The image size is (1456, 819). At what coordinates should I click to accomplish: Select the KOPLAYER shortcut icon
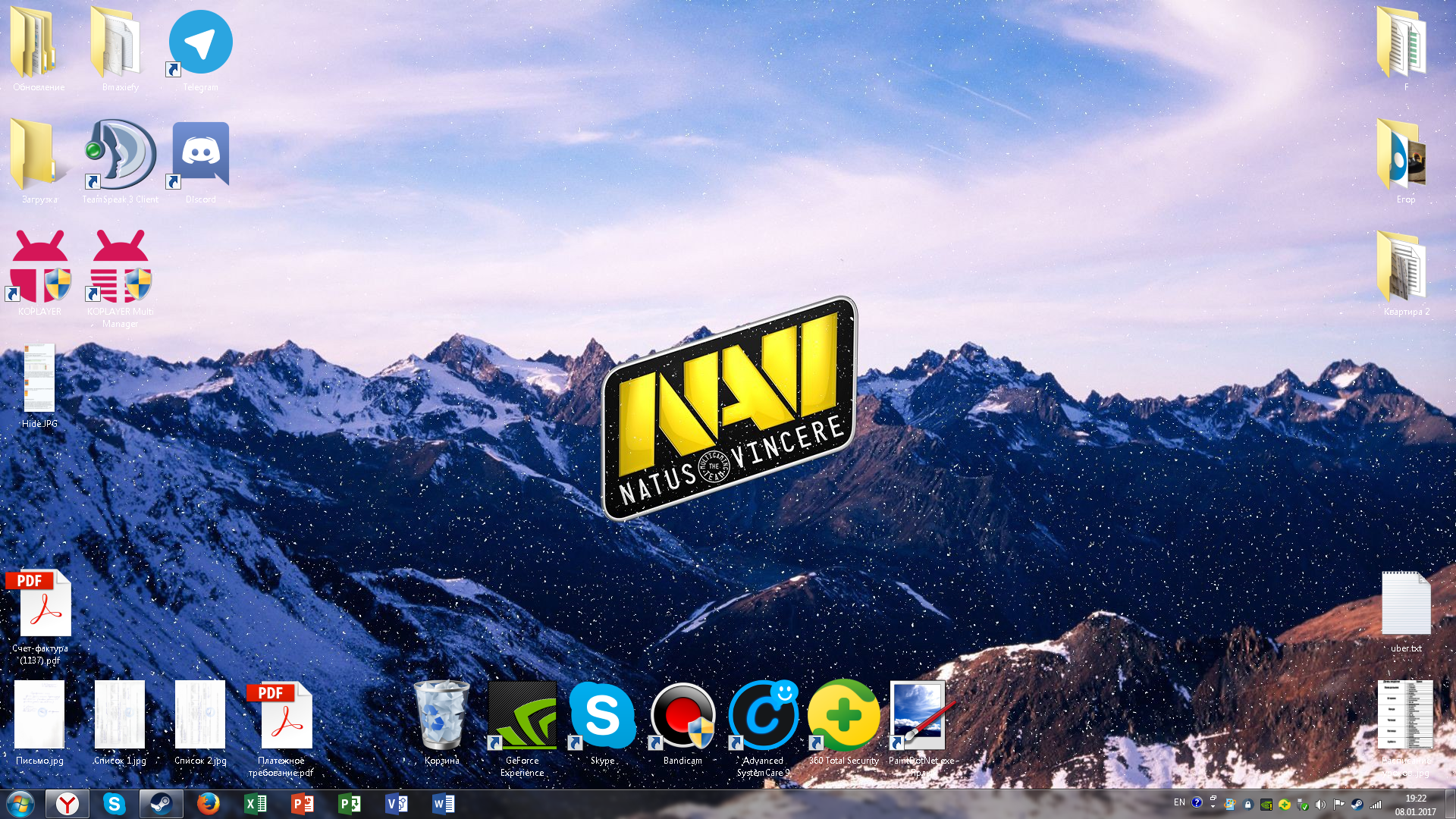[39, 274]
